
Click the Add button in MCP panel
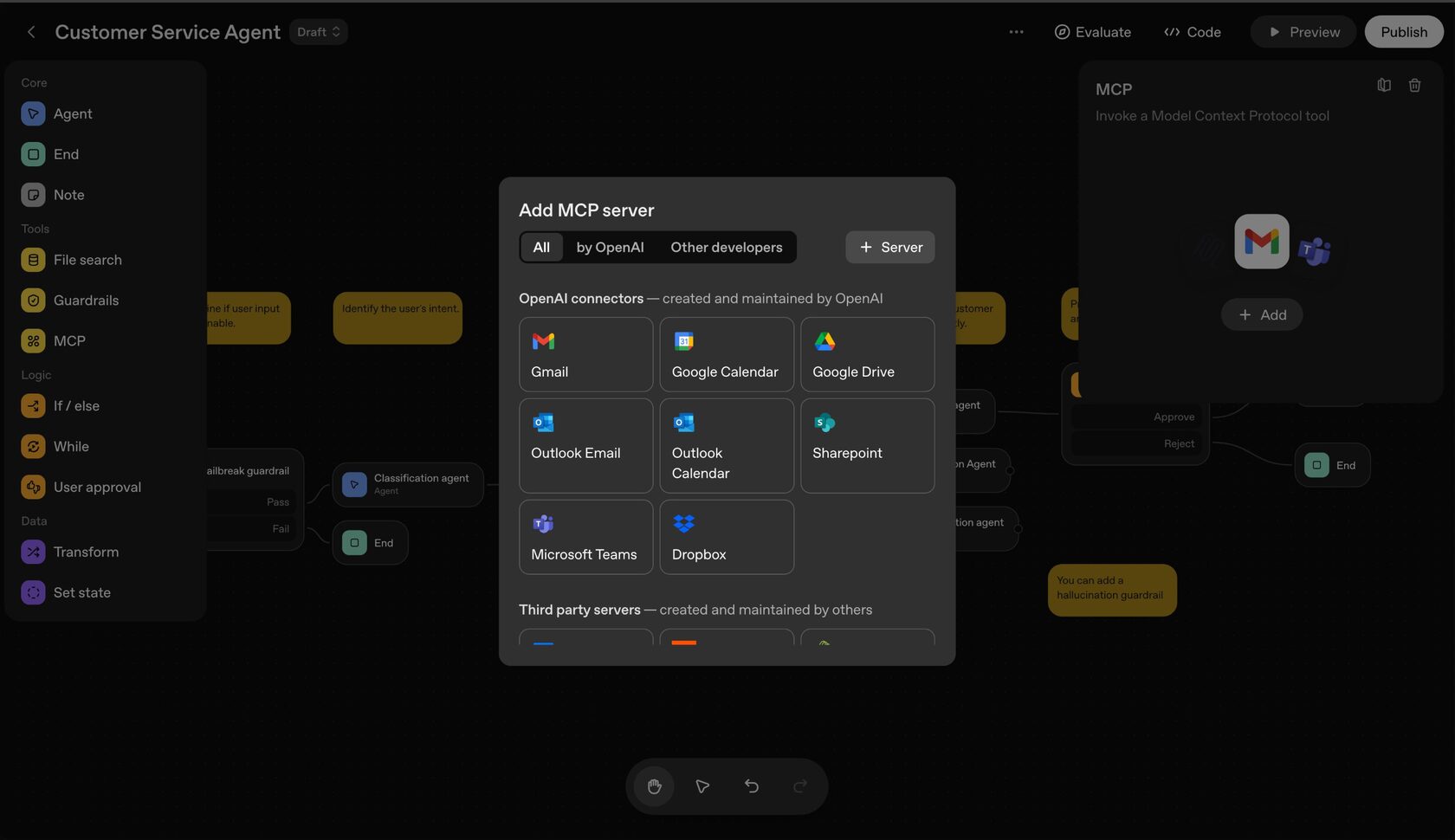[x=1262, y=315]
